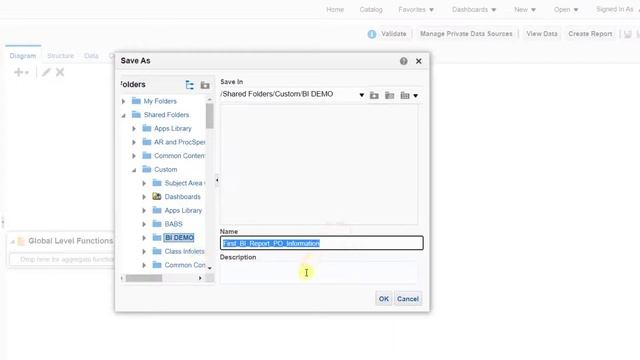The height and width of the screenshot is (360, 640).
Task: Click the Validate info icon
Action: tap(371, 34)
